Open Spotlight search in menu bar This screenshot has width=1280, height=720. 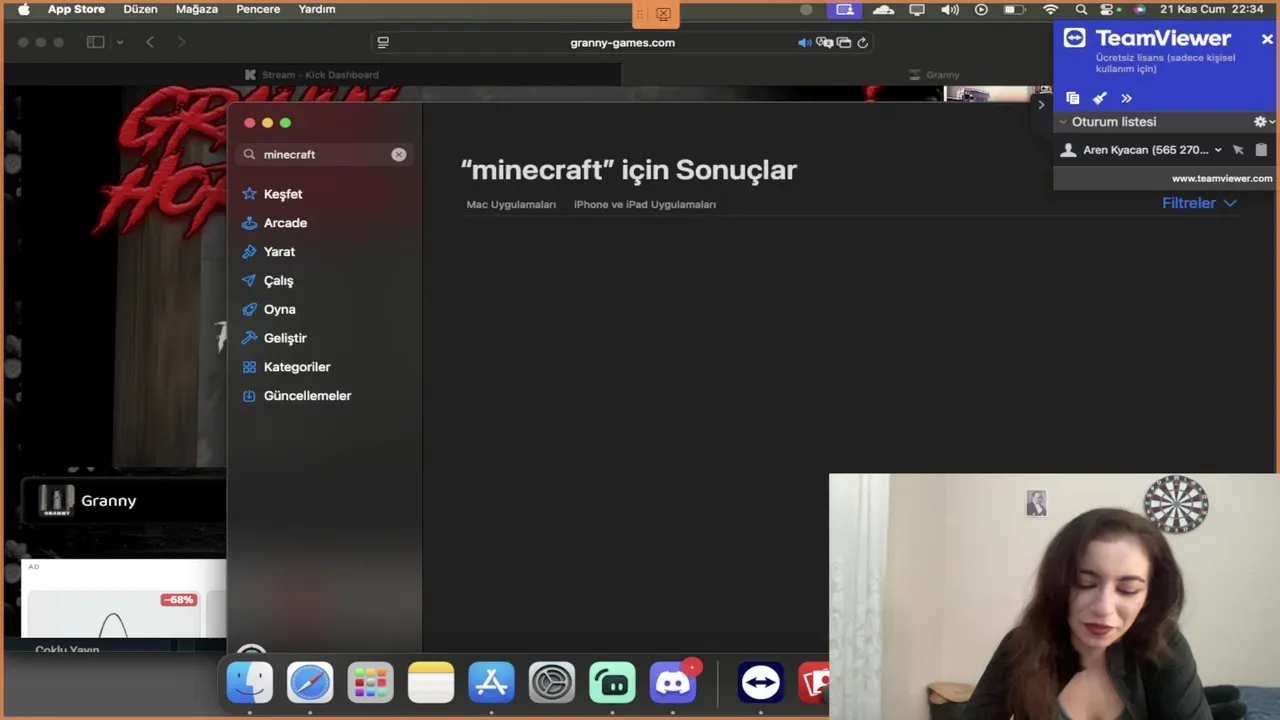click(x=1081, y=9)
